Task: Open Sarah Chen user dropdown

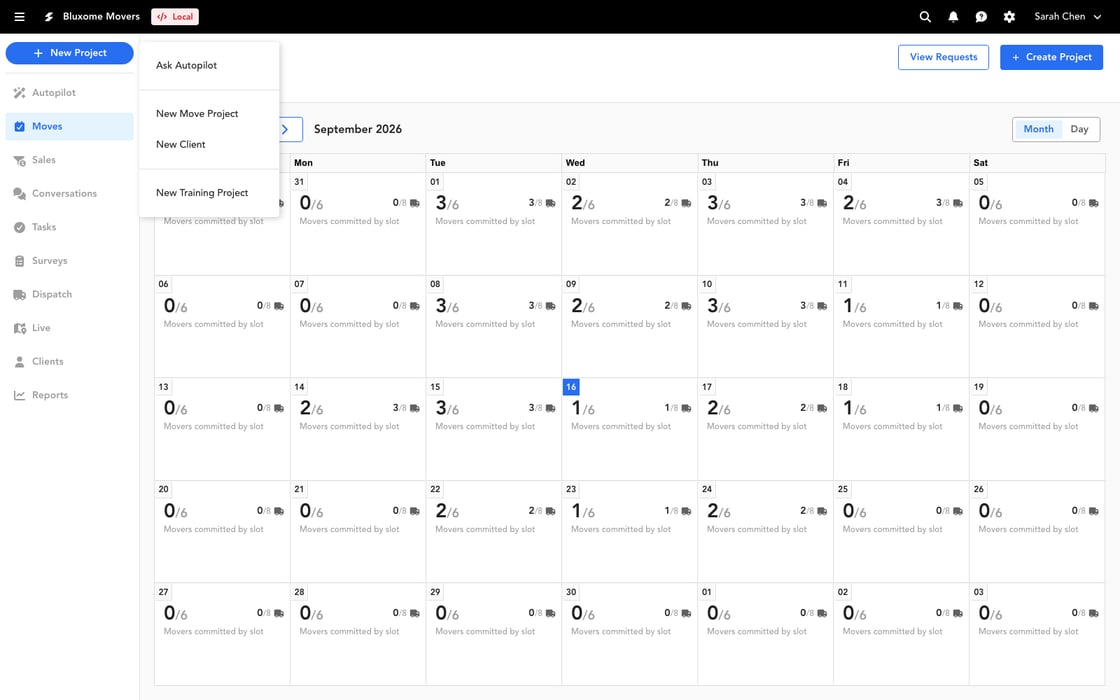Action: [x=1067, y=16]
